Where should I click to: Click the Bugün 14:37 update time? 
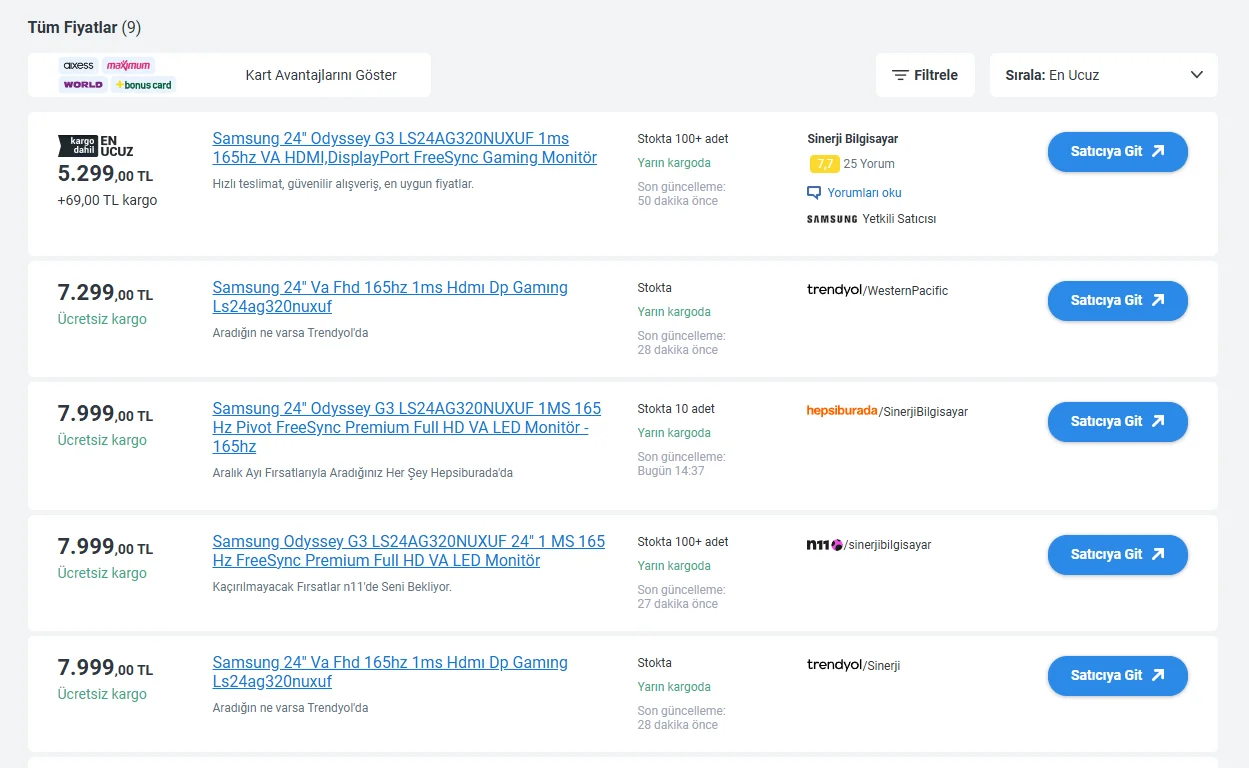pyautogui.click(x=671, y=471)
